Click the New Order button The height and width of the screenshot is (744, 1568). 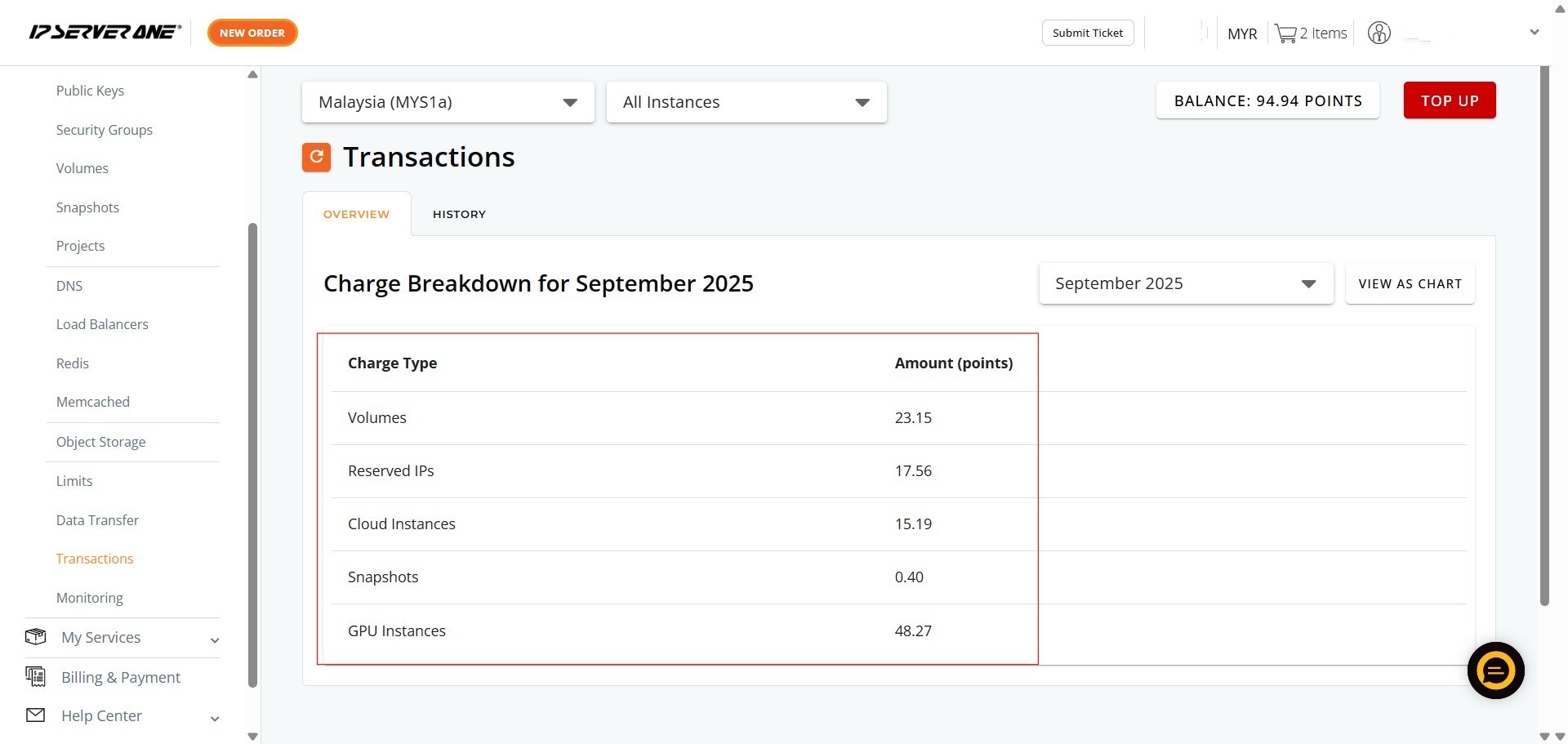(252, 33)
